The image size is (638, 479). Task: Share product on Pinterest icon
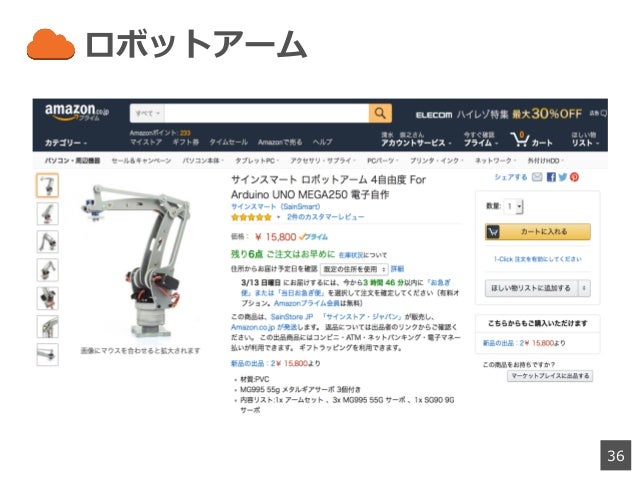pyautogui.click(x=574, y=177)
